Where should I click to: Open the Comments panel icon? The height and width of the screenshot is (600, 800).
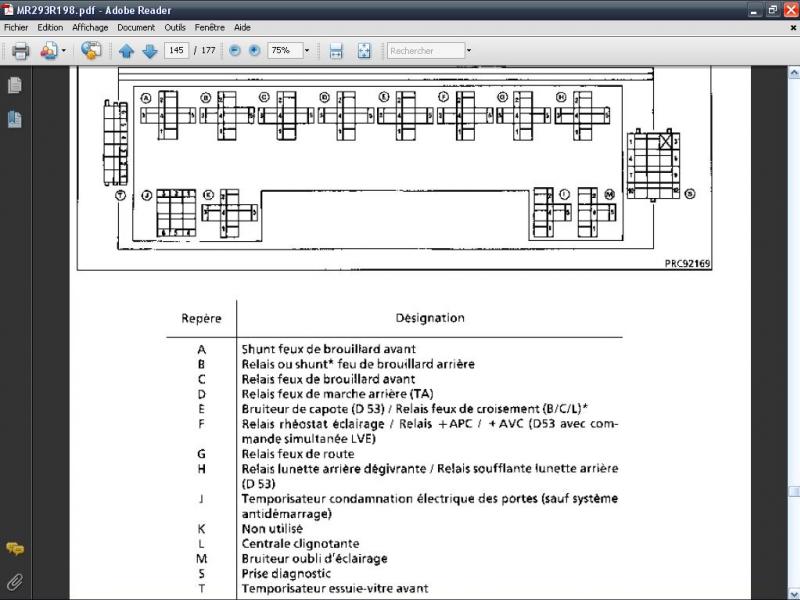[x=15, y=549]
